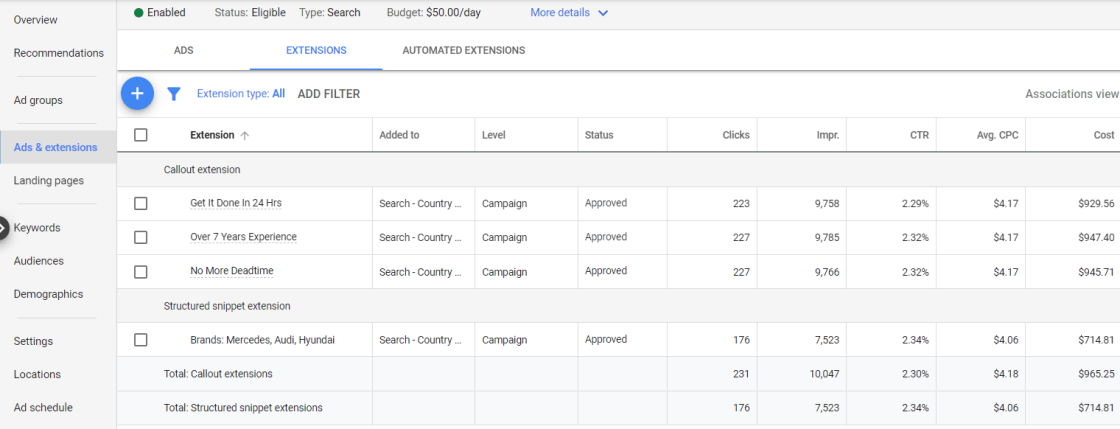Open Recommendations in the sidebar
Image resolution: width=1120 pixels, height=429 pixels.
pos(58,53)
